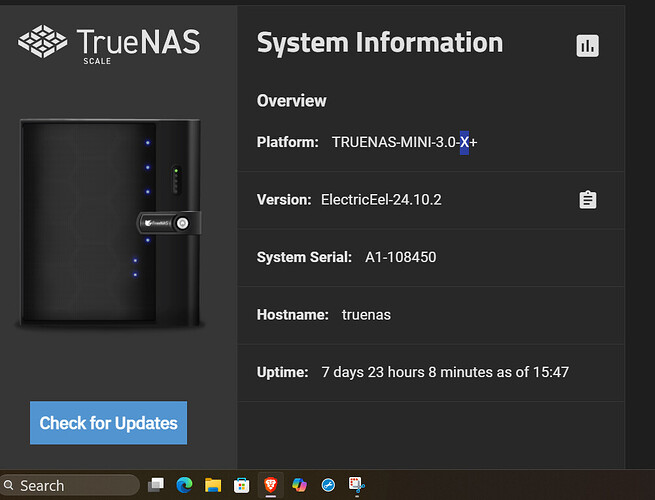Click Platform value TRUENAS-MINI-3.0-X+
Screen dimensions: 655x500
(404, 142)
